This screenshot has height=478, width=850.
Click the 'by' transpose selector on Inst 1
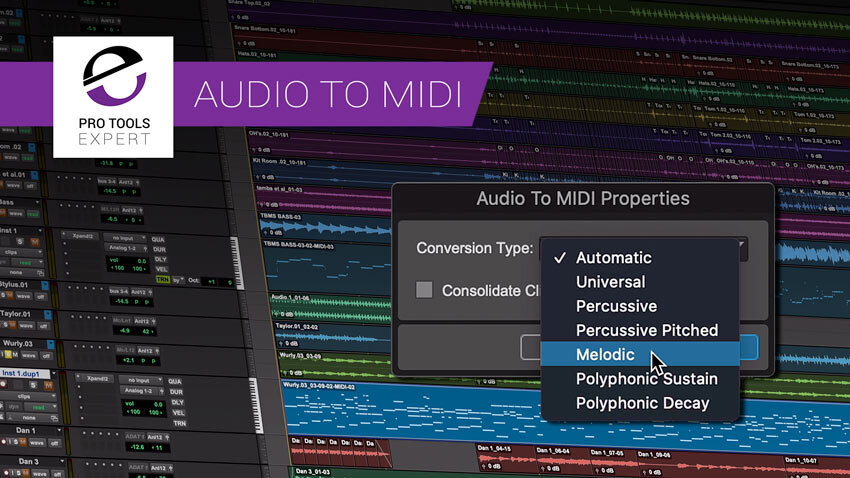[177, 280]
